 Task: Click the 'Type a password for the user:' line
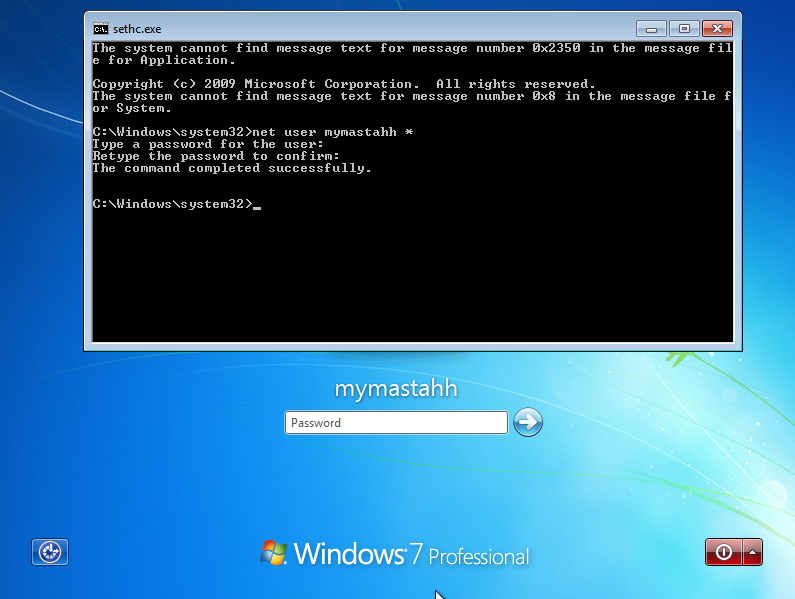[208, 144]
